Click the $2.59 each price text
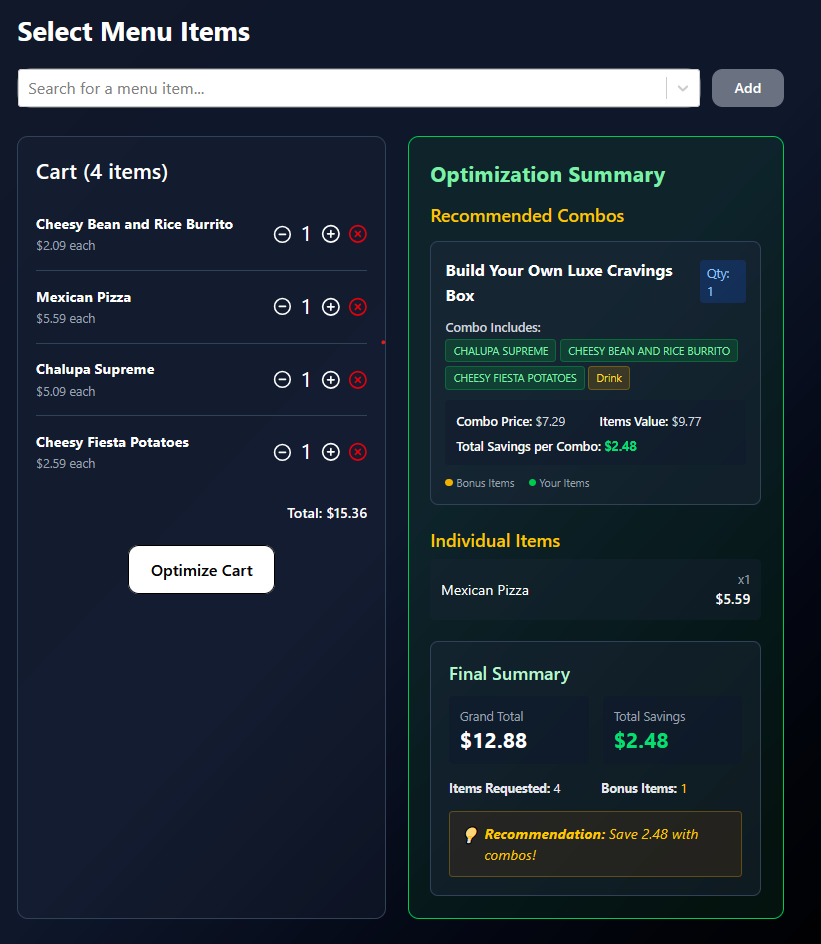 click(x=66, y=464)
